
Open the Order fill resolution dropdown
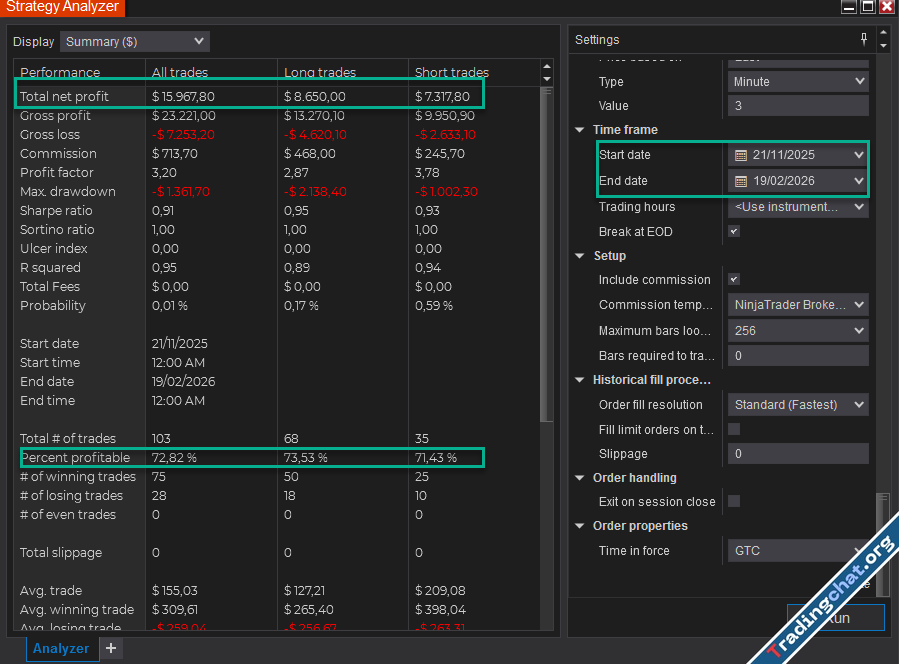click(798, 405)
